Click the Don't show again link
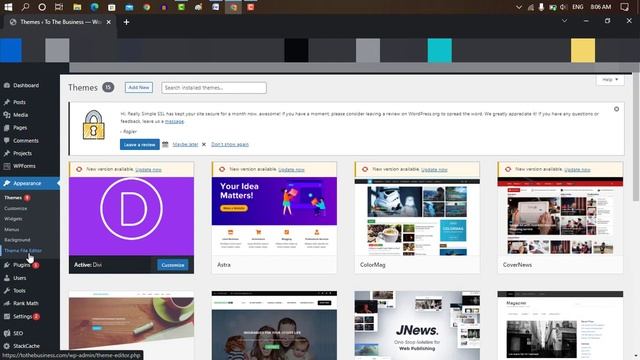The width and height of the screenshot is (640, 360). point(230,144)
